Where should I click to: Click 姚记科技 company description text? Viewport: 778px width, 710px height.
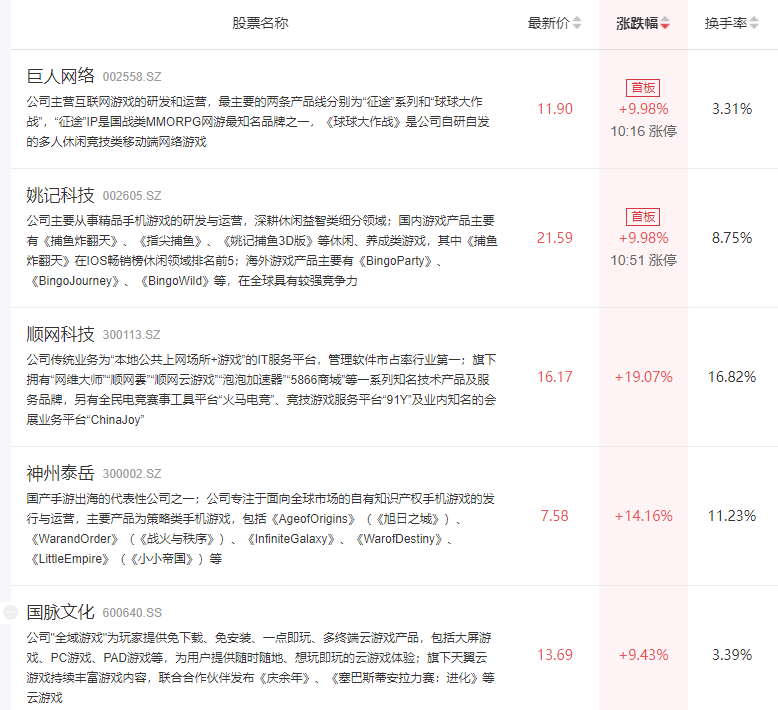tap(262, 251)
